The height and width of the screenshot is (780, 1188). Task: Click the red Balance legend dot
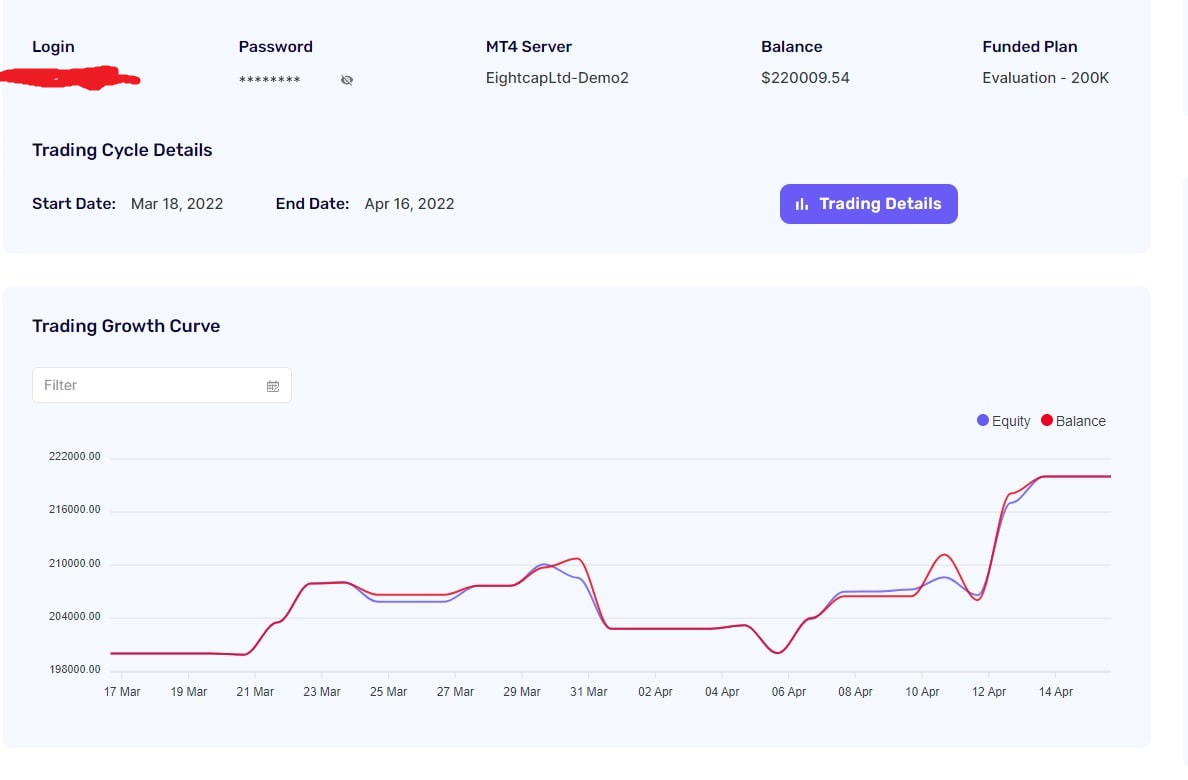(x=1047, y=420)
